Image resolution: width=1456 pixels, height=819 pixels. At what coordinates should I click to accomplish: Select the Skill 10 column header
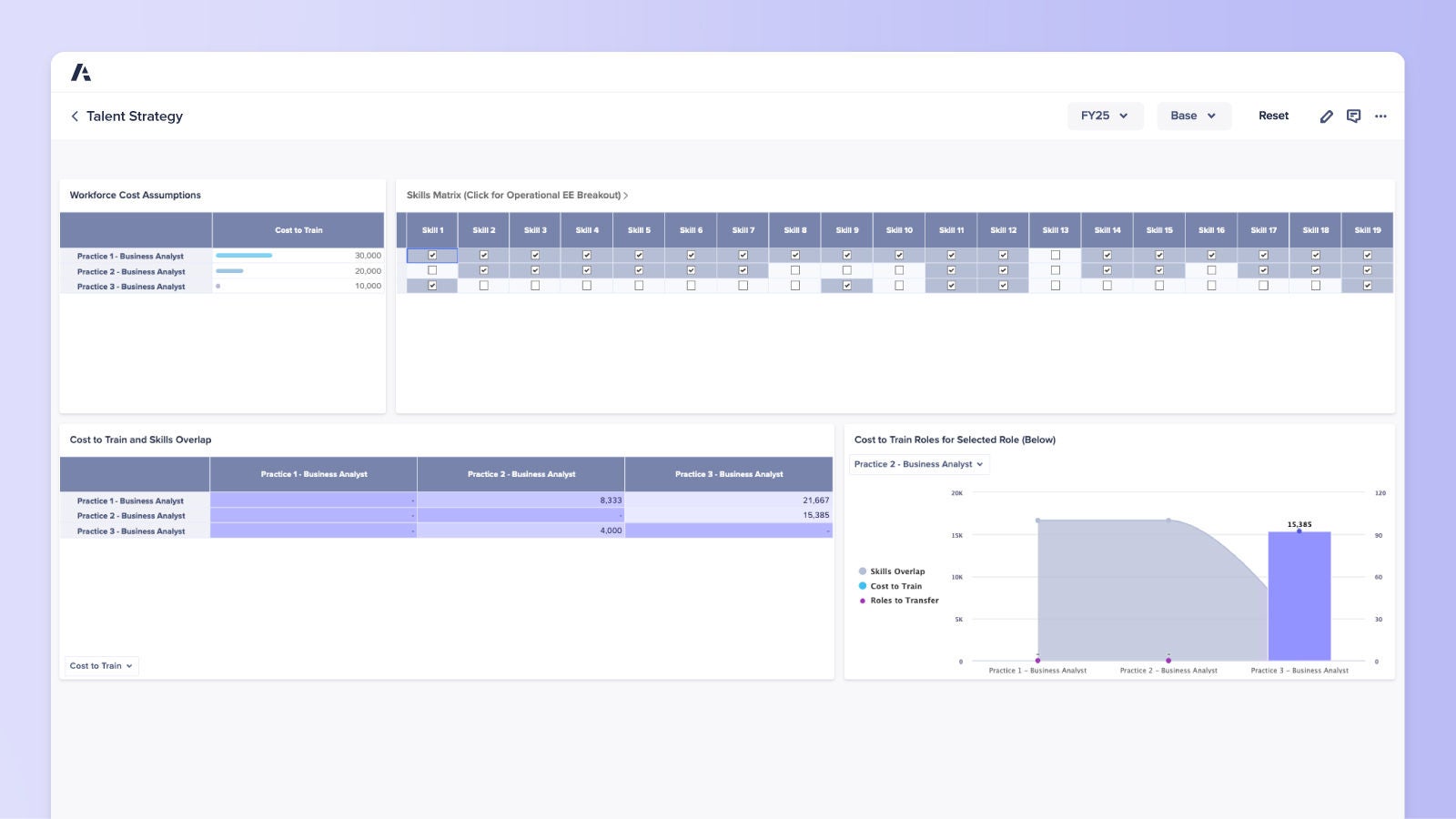[x=899, y=230]
